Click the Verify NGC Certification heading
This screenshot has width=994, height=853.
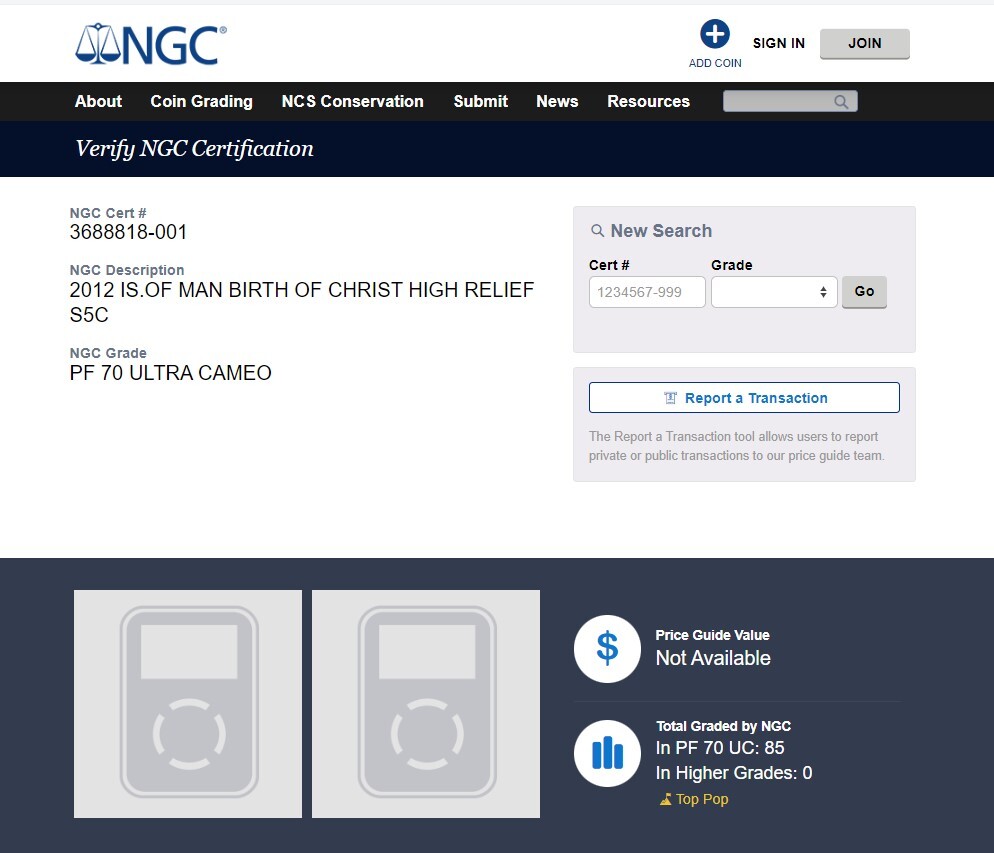195,149
